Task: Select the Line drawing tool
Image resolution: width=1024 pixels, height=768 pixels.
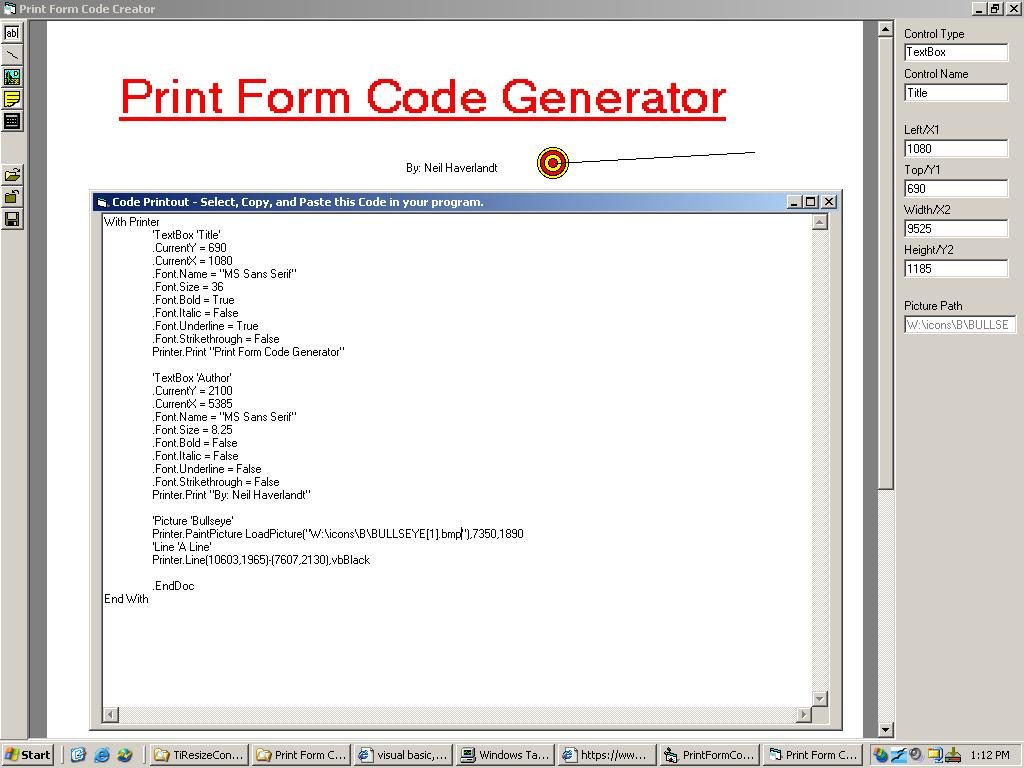Action: tap(12, 55)
